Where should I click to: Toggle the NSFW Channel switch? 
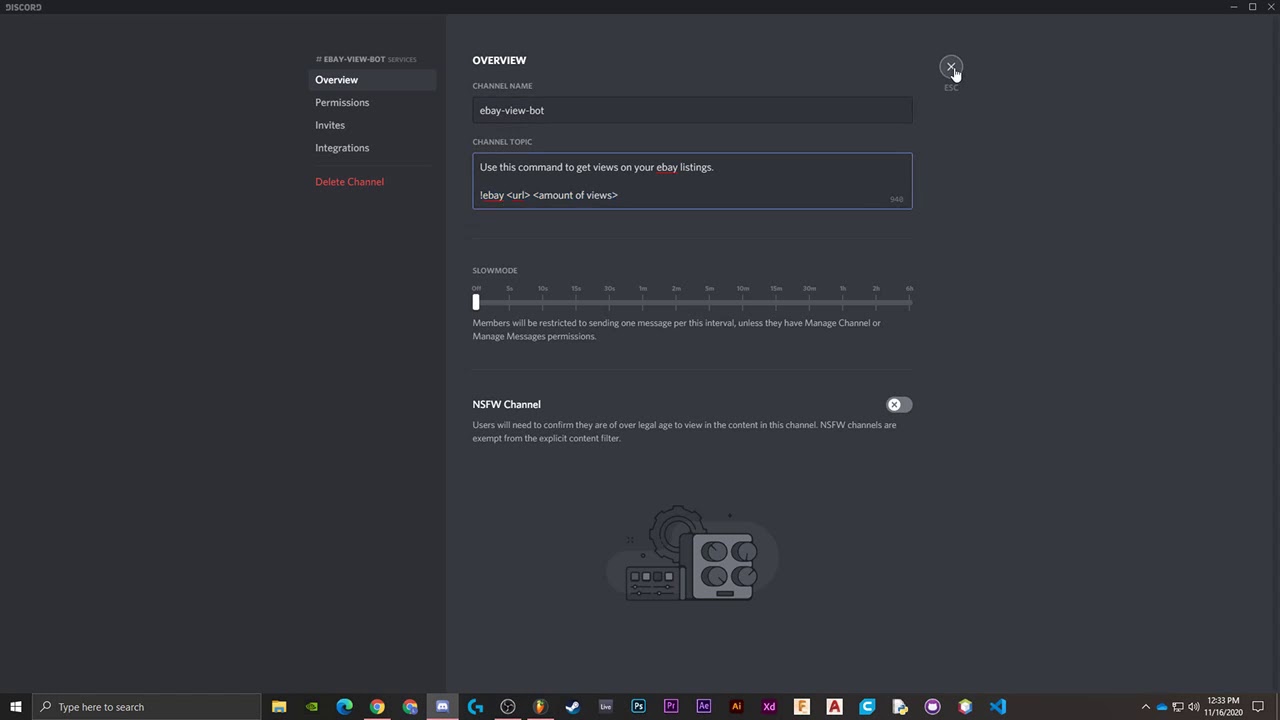pos(898,404)
